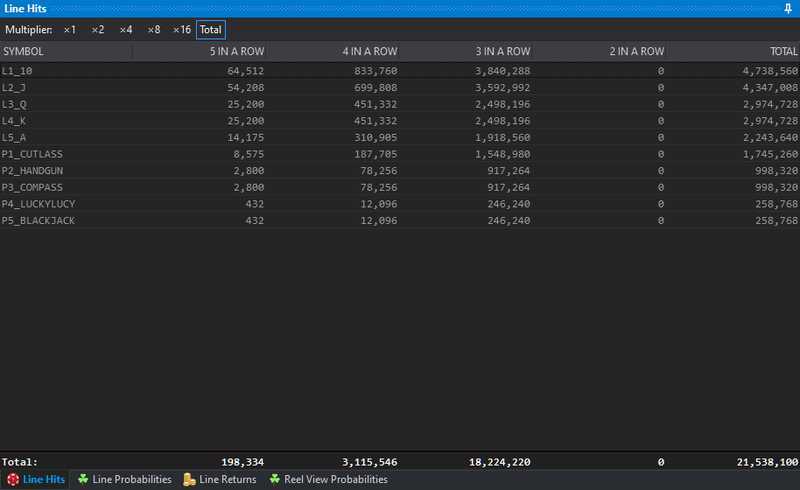
Task: Click the coins icon beside Line Returns
Action: coord(189,479)
